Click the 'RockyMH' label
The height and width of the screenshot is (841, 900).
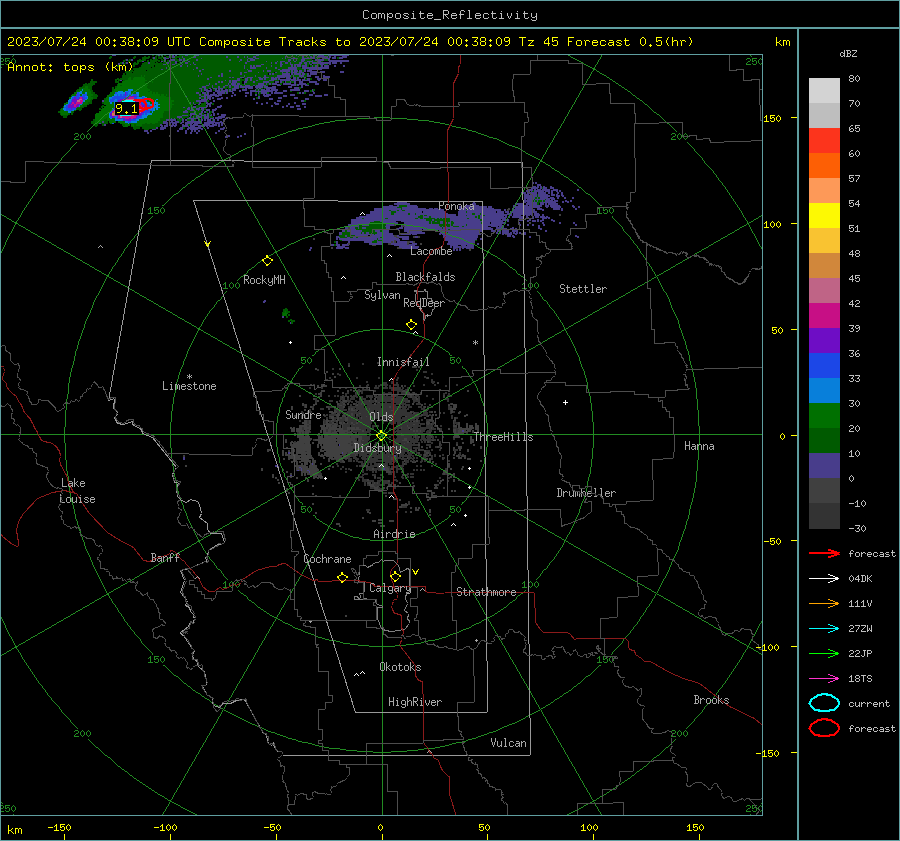pyautogui.click(x=264, y=280)
